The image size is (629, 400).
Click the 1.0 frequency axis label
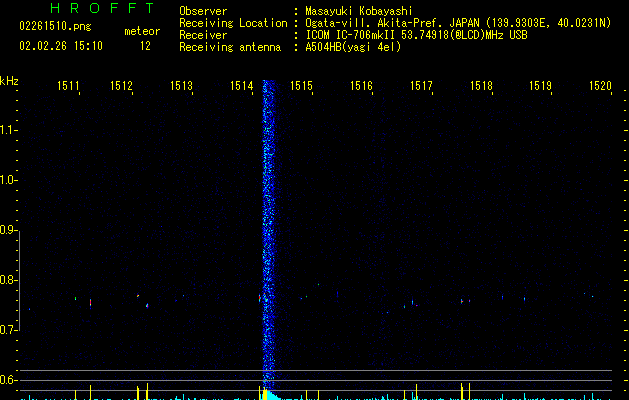click(8, 180)
